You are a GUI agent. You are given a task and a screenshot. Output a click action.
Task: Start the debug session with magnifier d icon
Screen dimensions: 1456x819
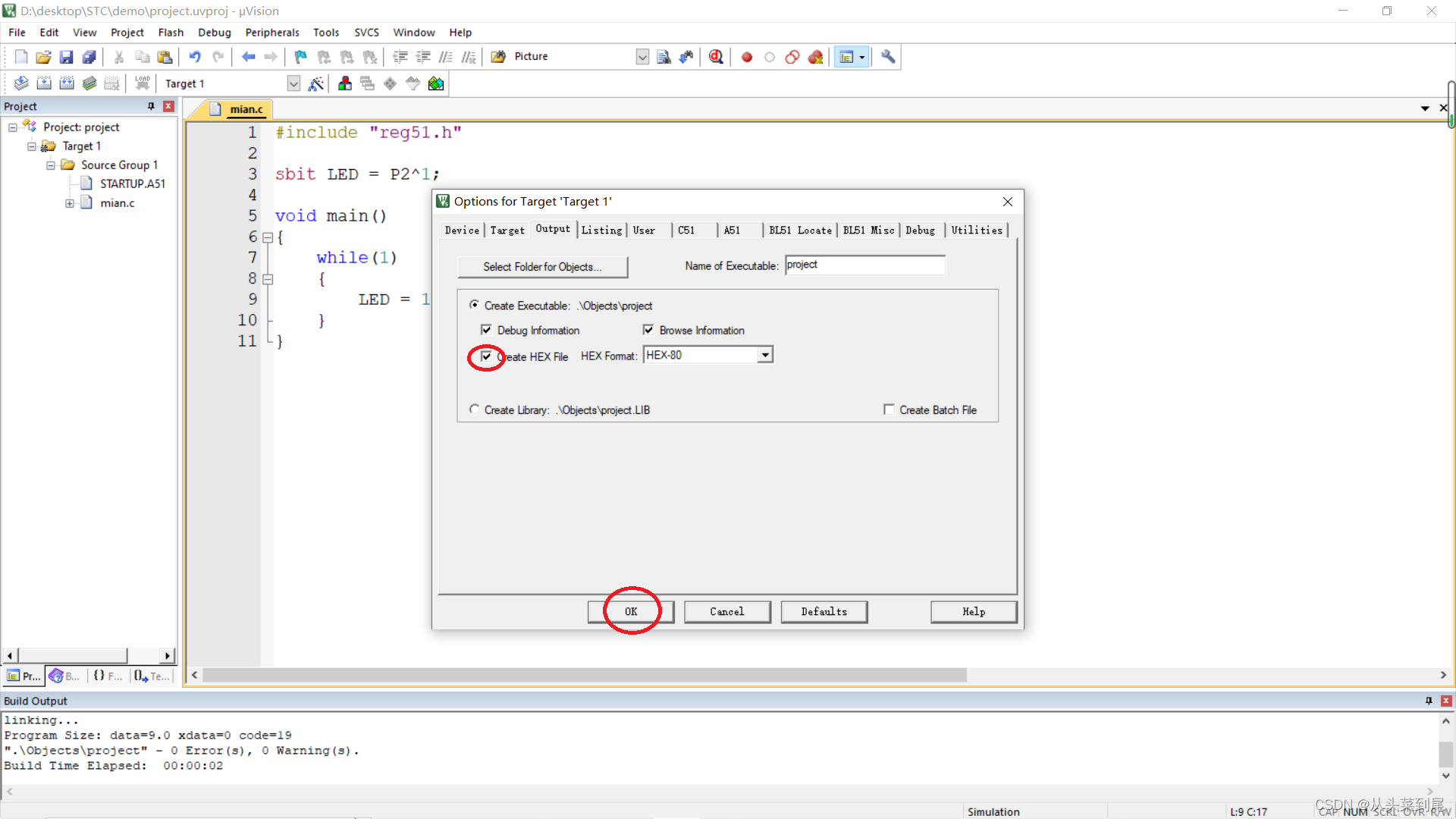tap(716, 57)
